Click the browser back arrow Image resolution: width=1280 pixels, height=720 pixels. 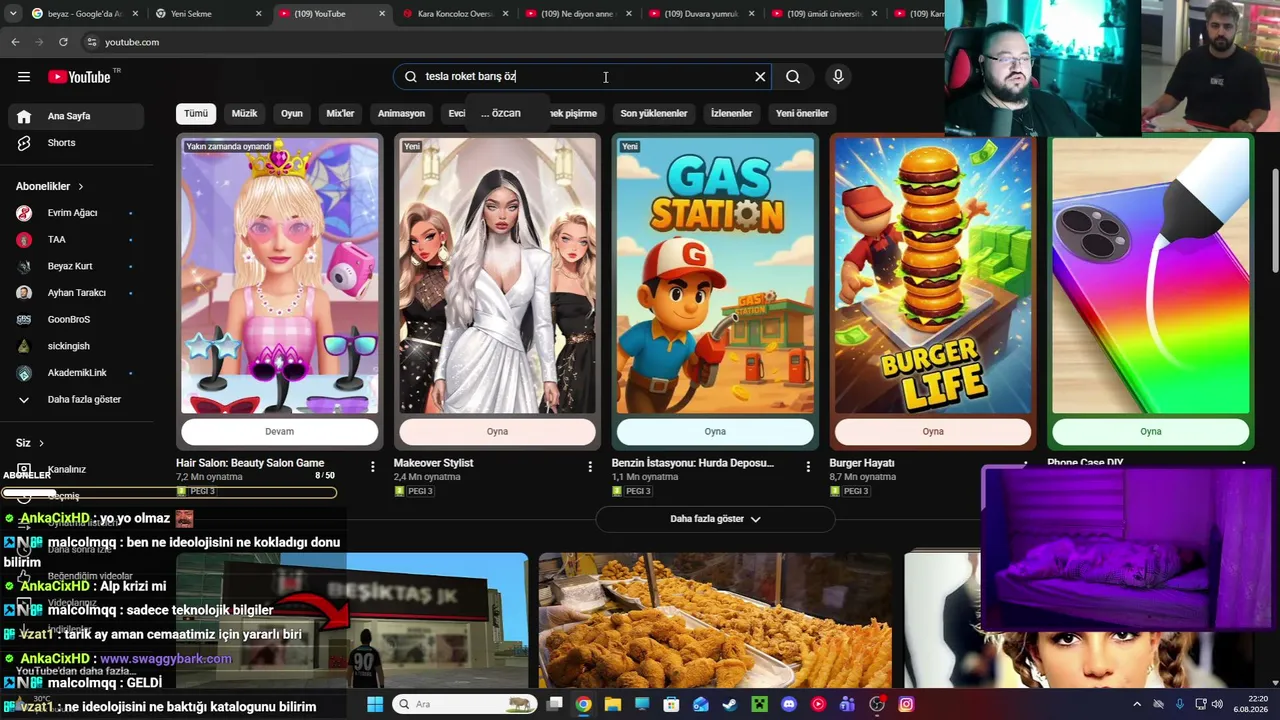(x=15, y=42)
